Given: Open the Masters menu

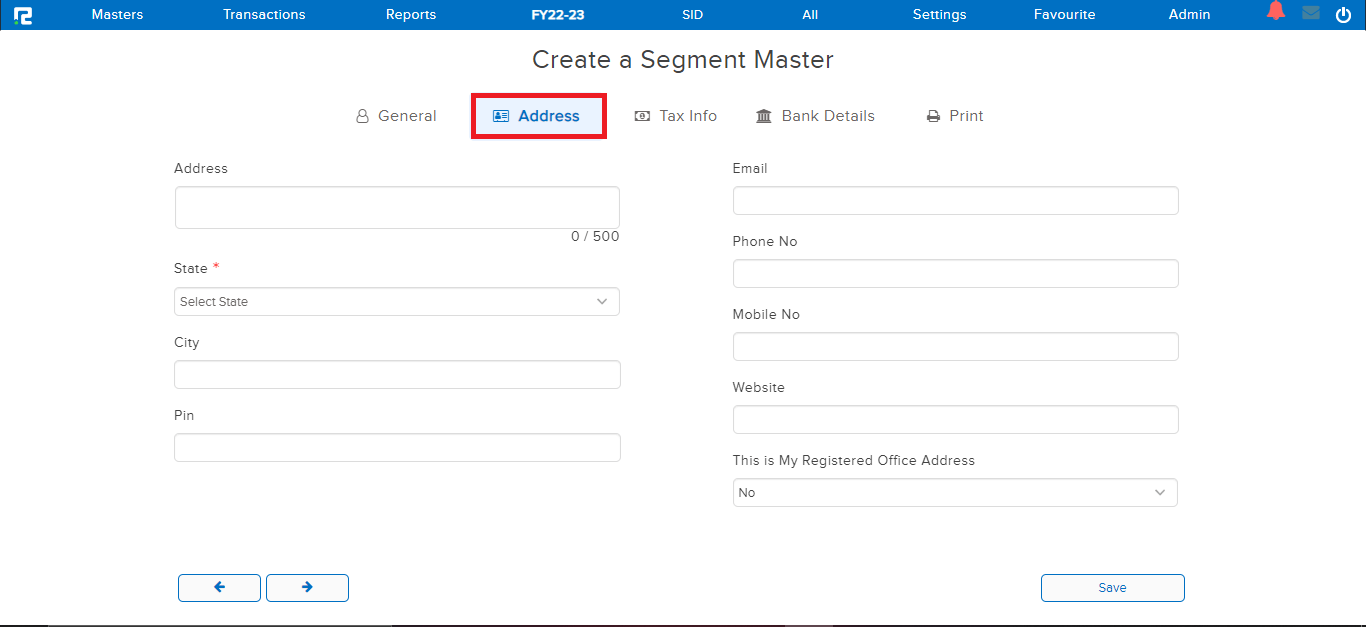Looking at the screenshot, I should point(116,14).
